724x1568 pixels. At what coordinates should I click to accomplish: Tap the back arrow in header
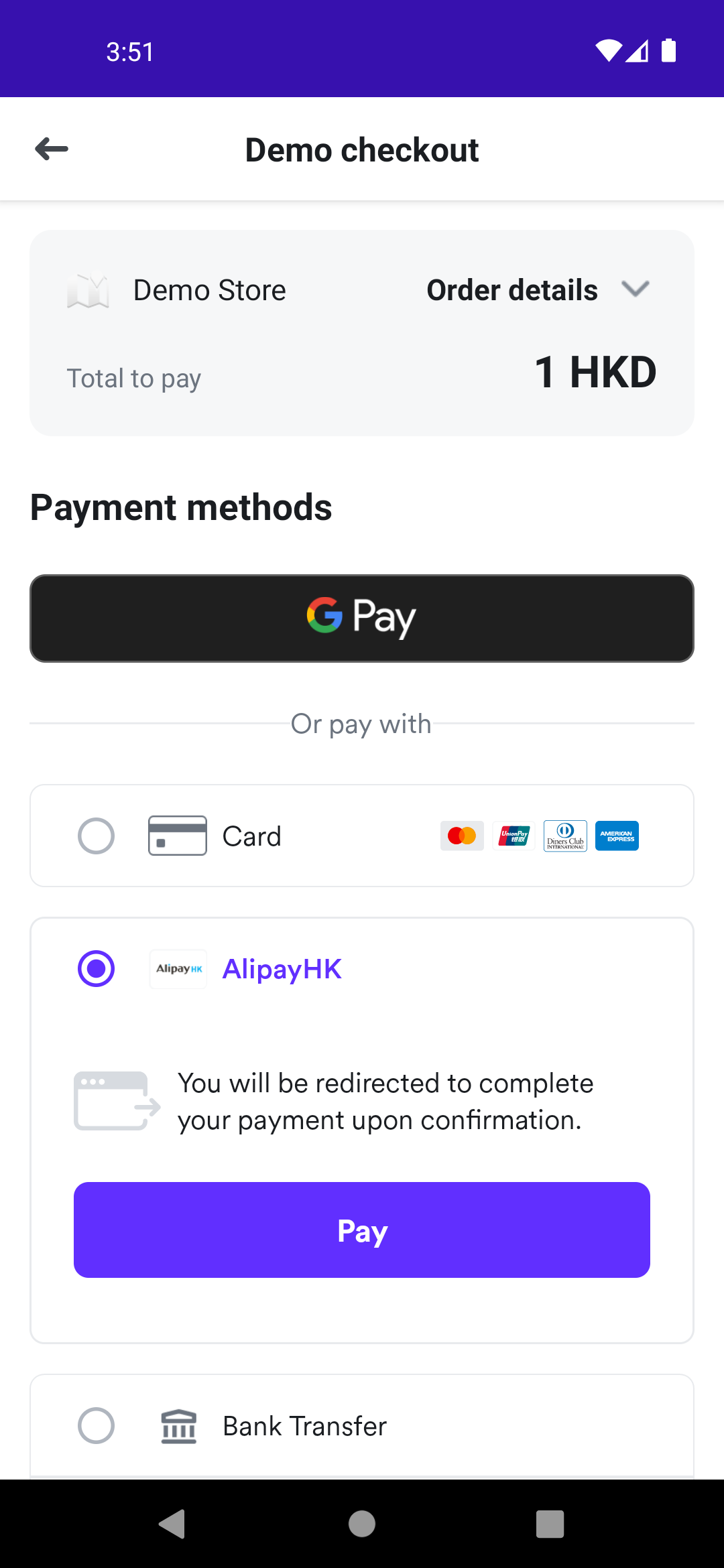[x=52, y=149]
